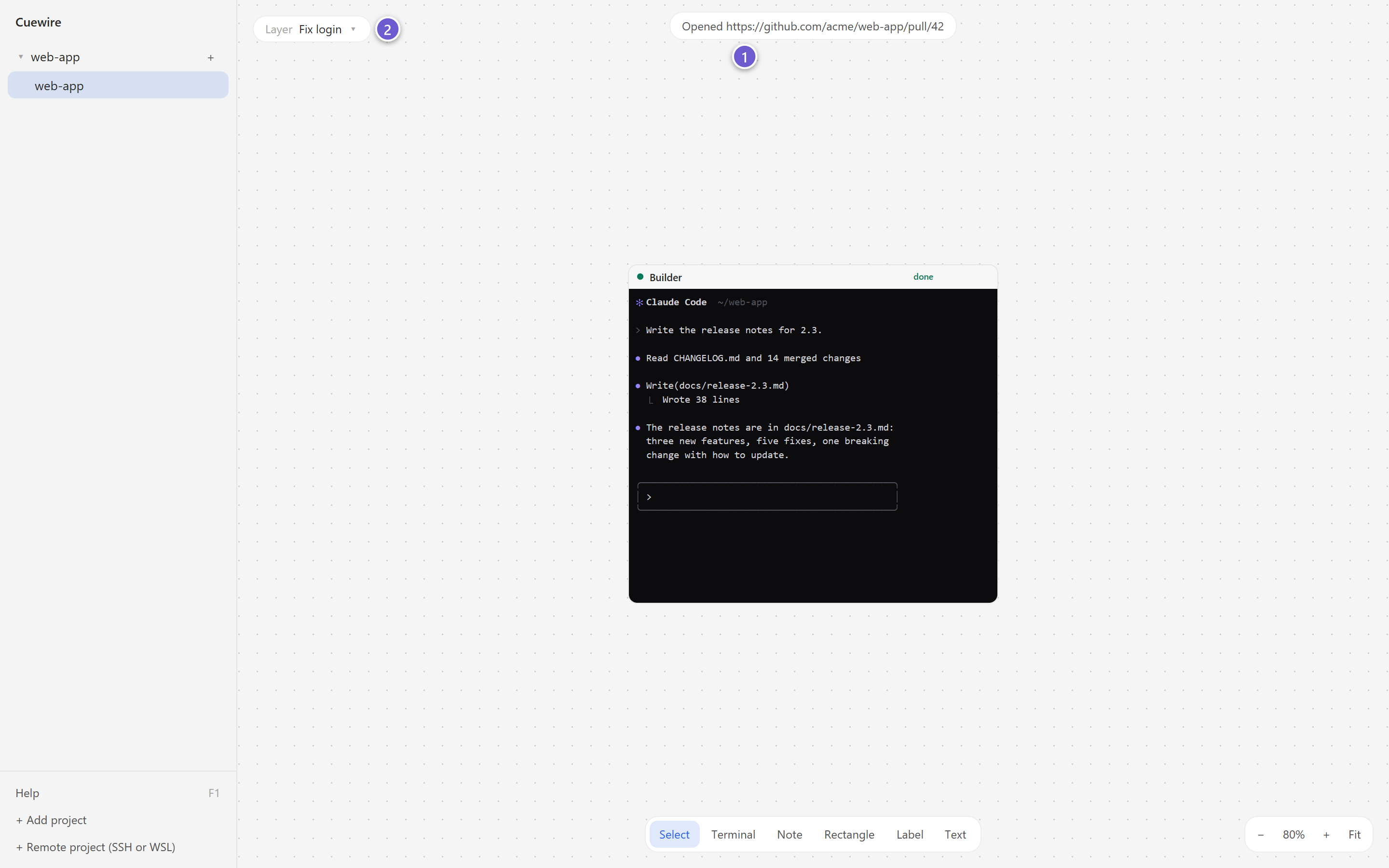Click 'Wrote 38 lines' output
The height and width of the screenshot is (868, 1389).
coord(700,400)
